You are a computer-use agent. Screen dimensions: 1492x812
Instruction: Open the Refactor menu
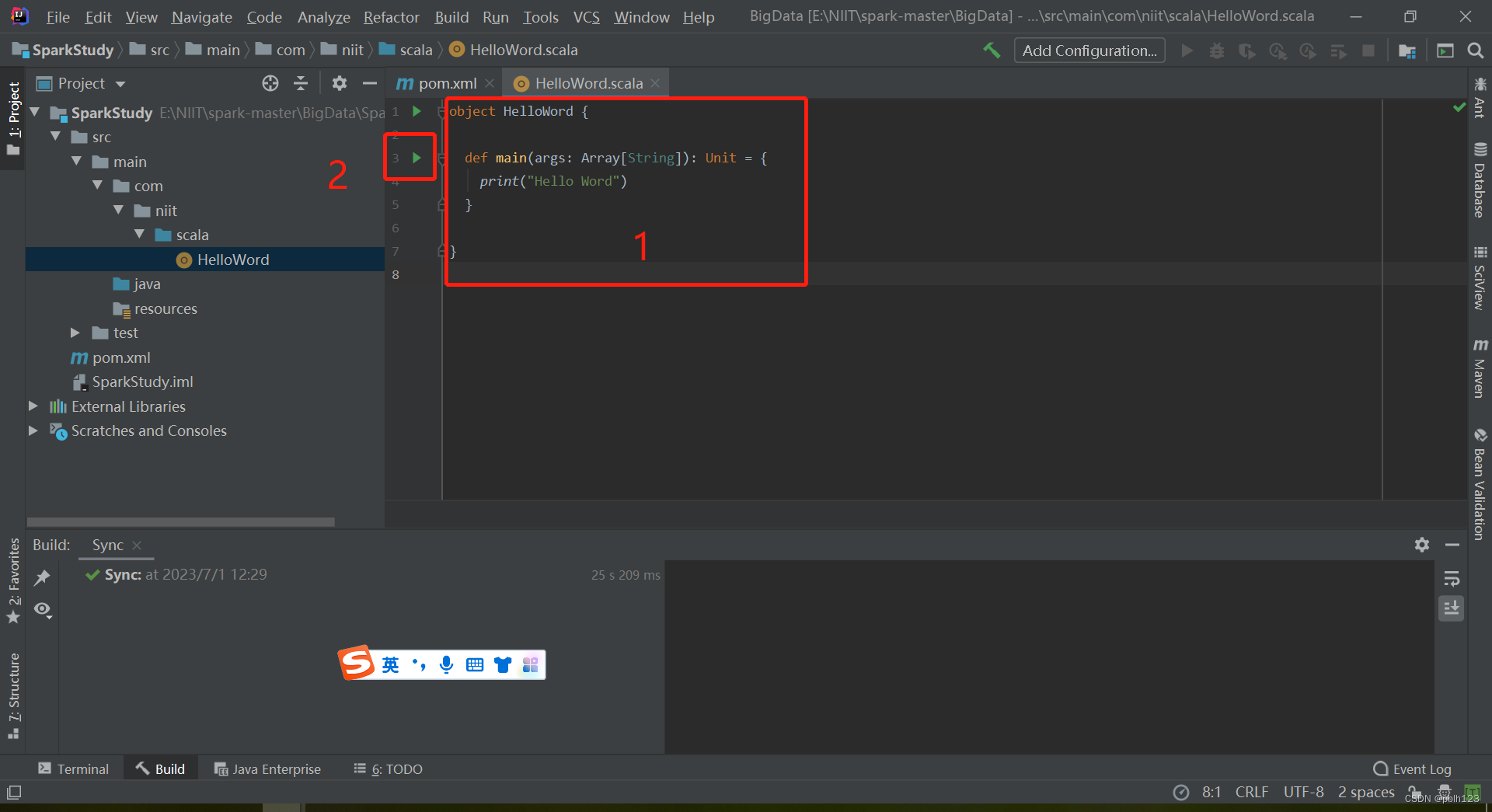392,17
